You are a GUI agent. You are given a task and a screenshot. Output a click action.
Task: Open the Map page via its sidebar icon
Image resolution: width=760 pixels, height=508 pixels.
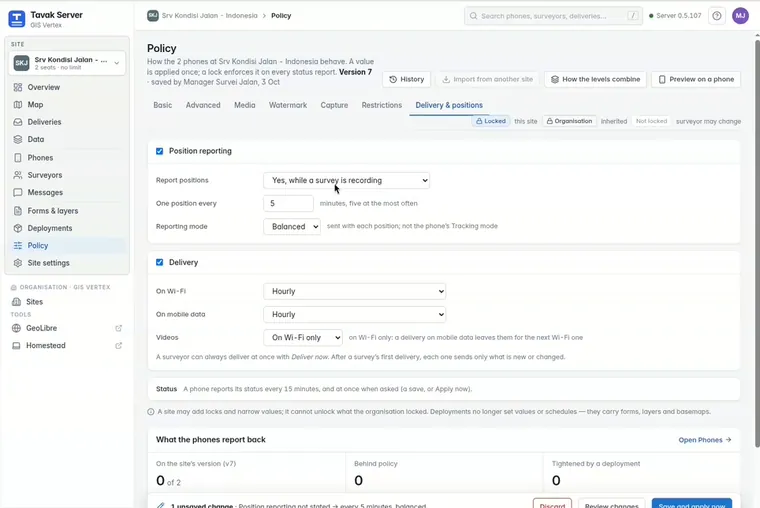[x=18, y=105]
